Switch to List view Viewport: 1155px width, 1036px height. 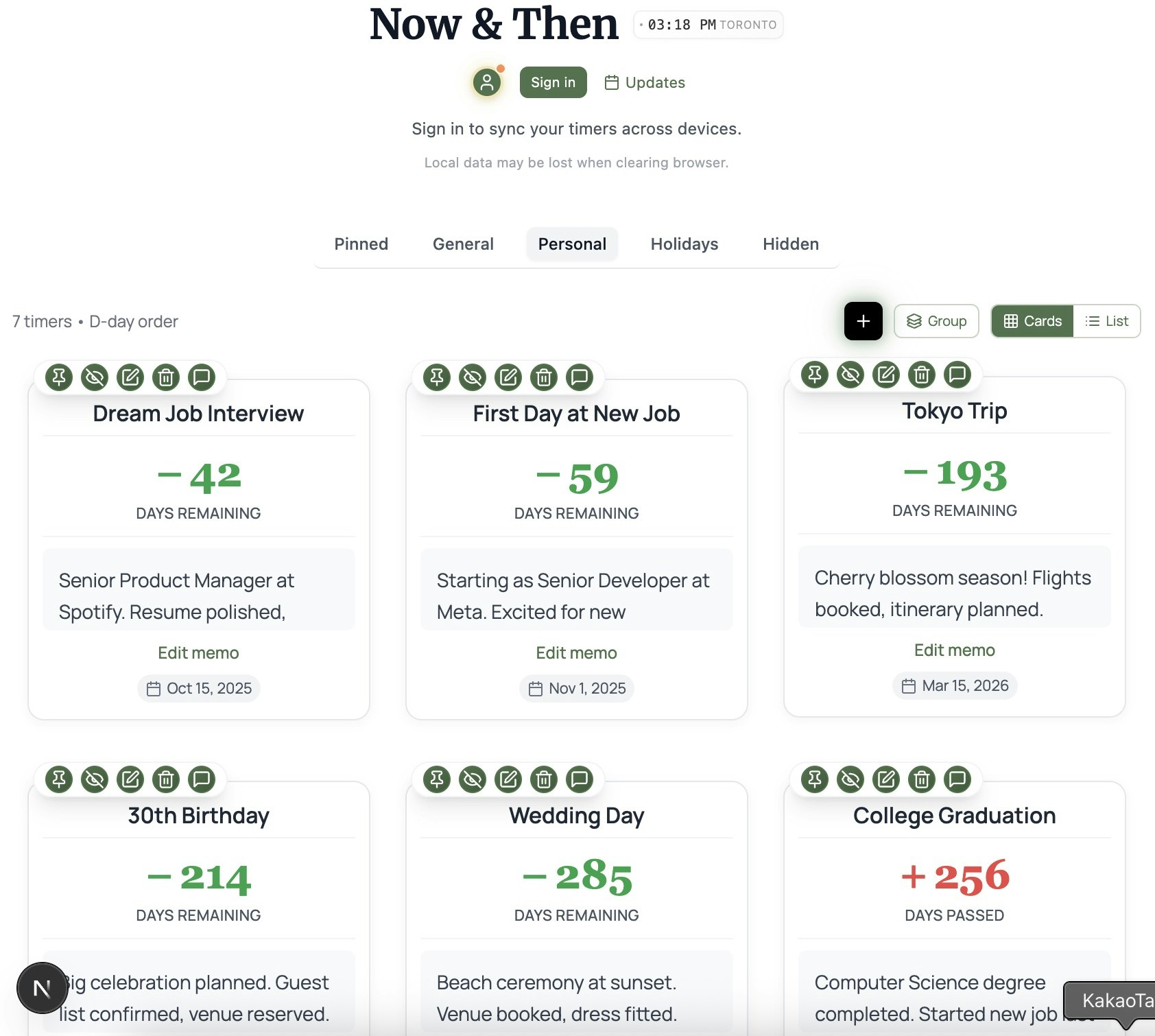[x=1106, y=320]
